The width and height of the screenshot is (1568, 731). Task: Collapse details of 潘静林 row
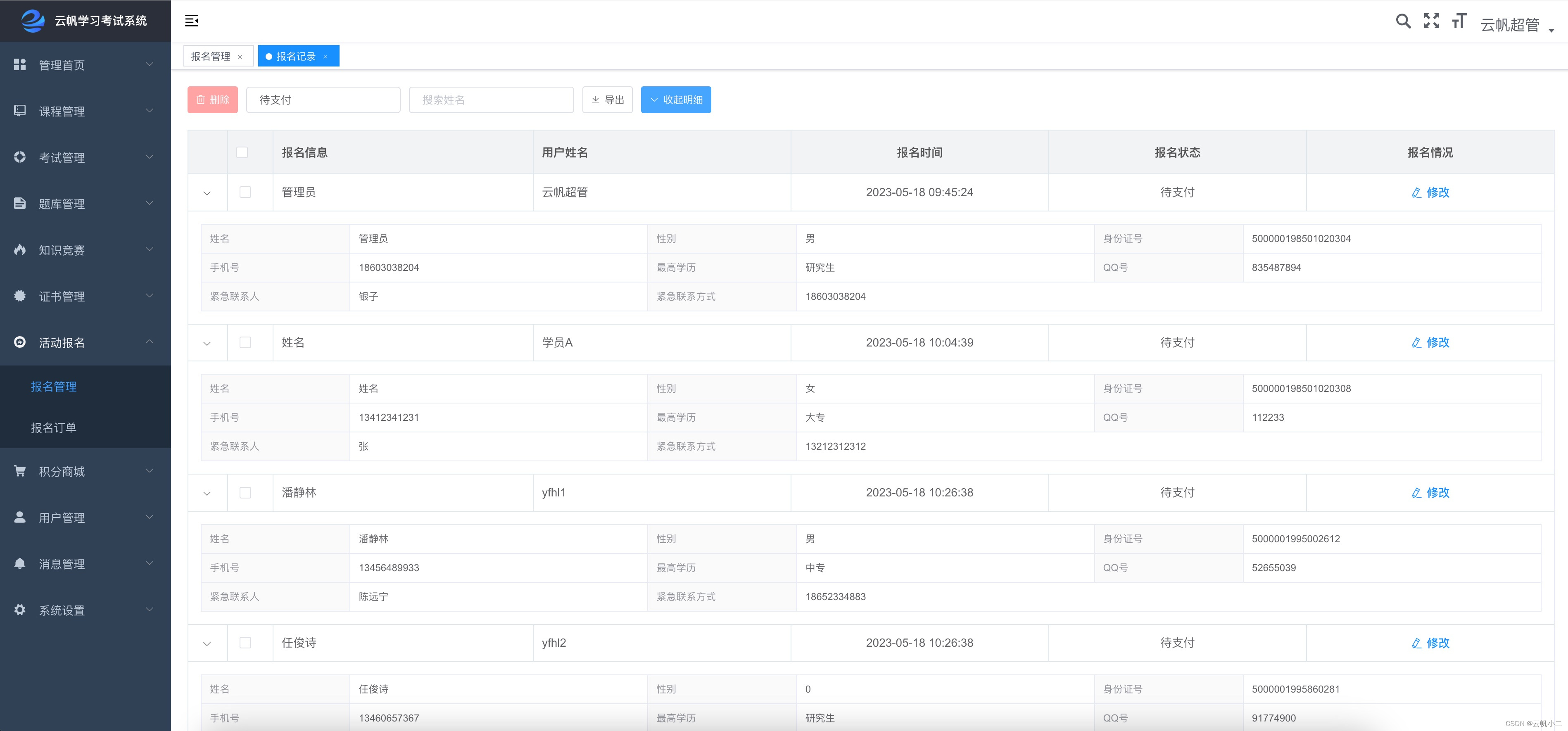tap(207, 494)
